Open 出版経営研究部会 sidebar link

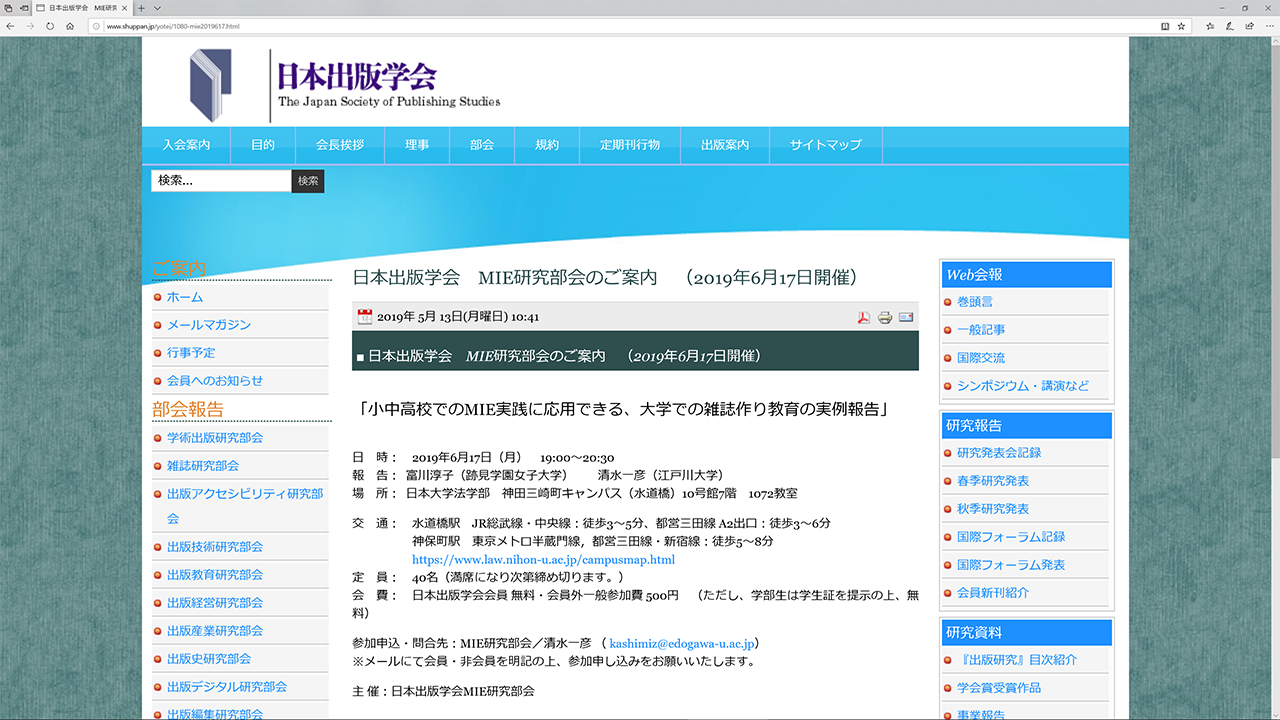point(215,603)
